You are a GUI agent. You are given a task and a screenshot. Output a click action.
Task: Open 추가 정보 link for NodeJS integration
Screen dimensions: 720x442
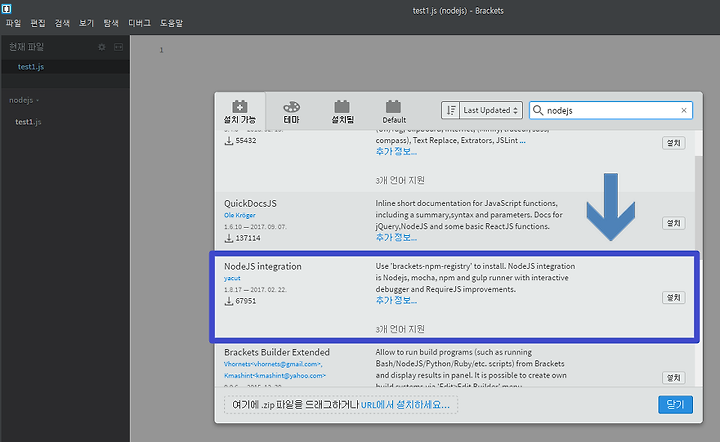pyautogui.click(x=396, y=301)
